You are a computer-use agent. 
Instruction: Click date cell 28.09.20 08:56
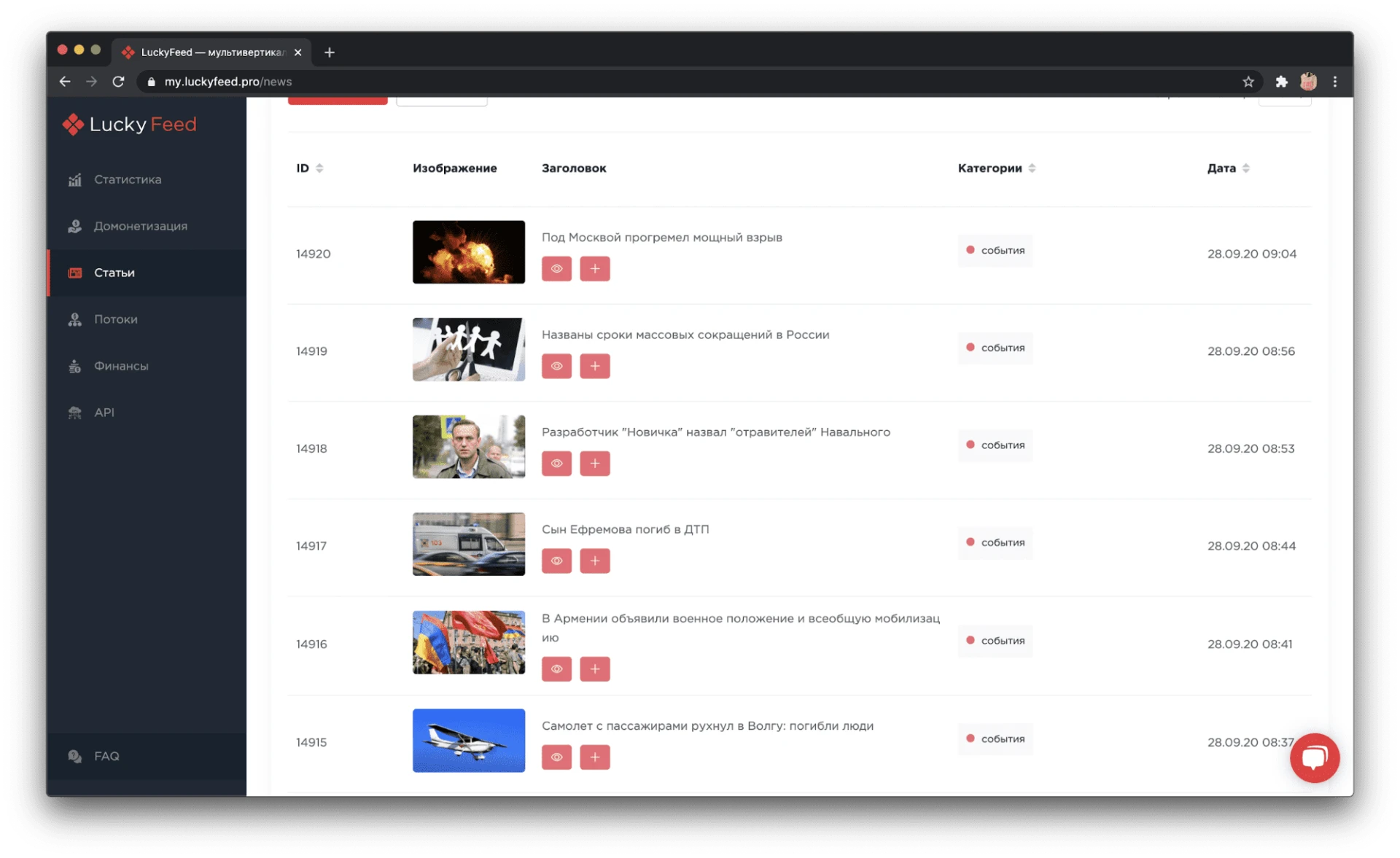coord(1251,351)
